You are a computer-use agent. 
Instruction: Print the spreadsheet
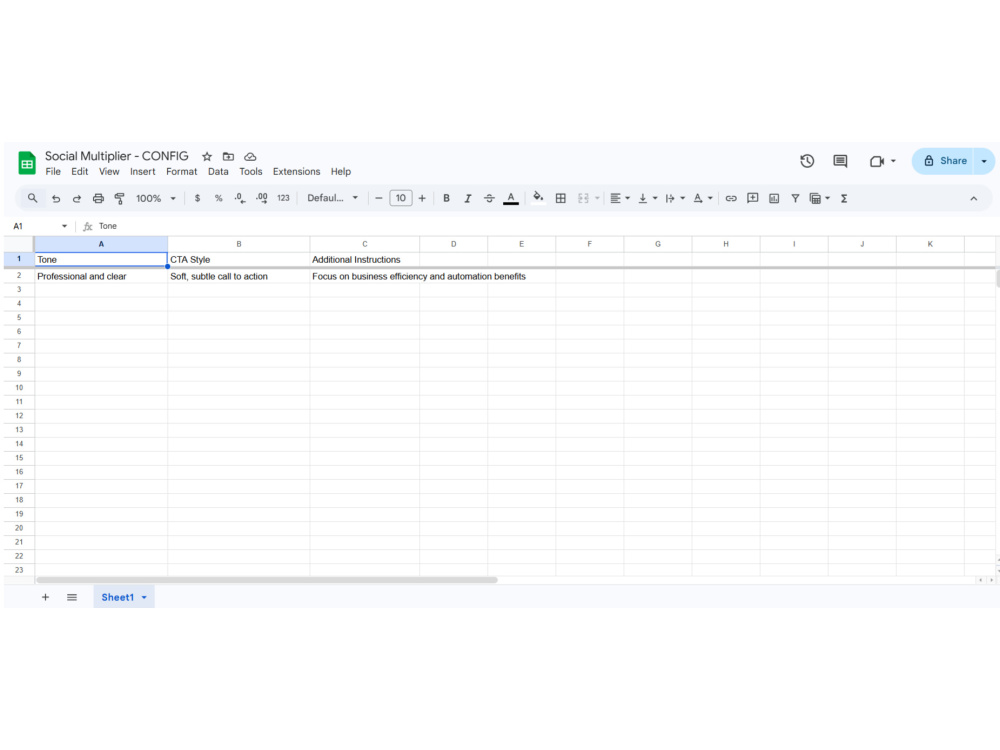[x=98, y=198]
